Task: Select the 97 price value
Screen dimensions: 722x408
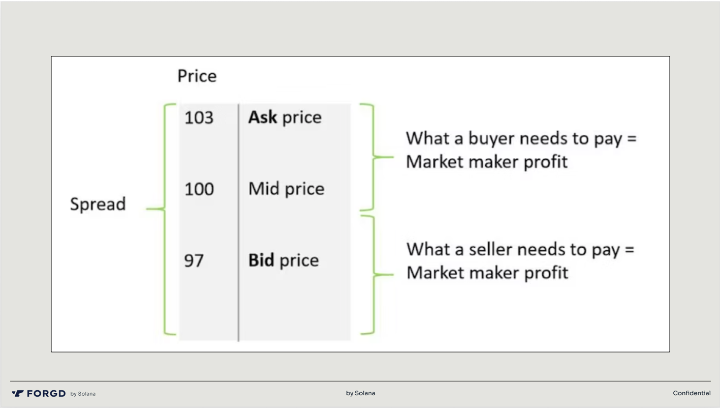Action: click(194, 260)
